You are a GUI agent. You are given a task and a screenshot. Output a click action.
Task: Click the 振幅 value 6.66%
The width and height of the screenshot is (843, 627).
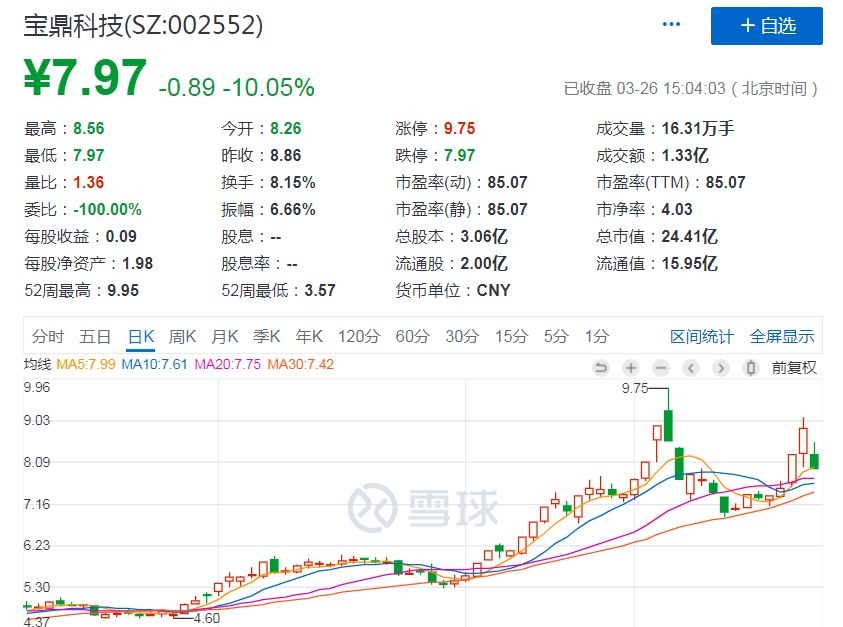(292, 209)
